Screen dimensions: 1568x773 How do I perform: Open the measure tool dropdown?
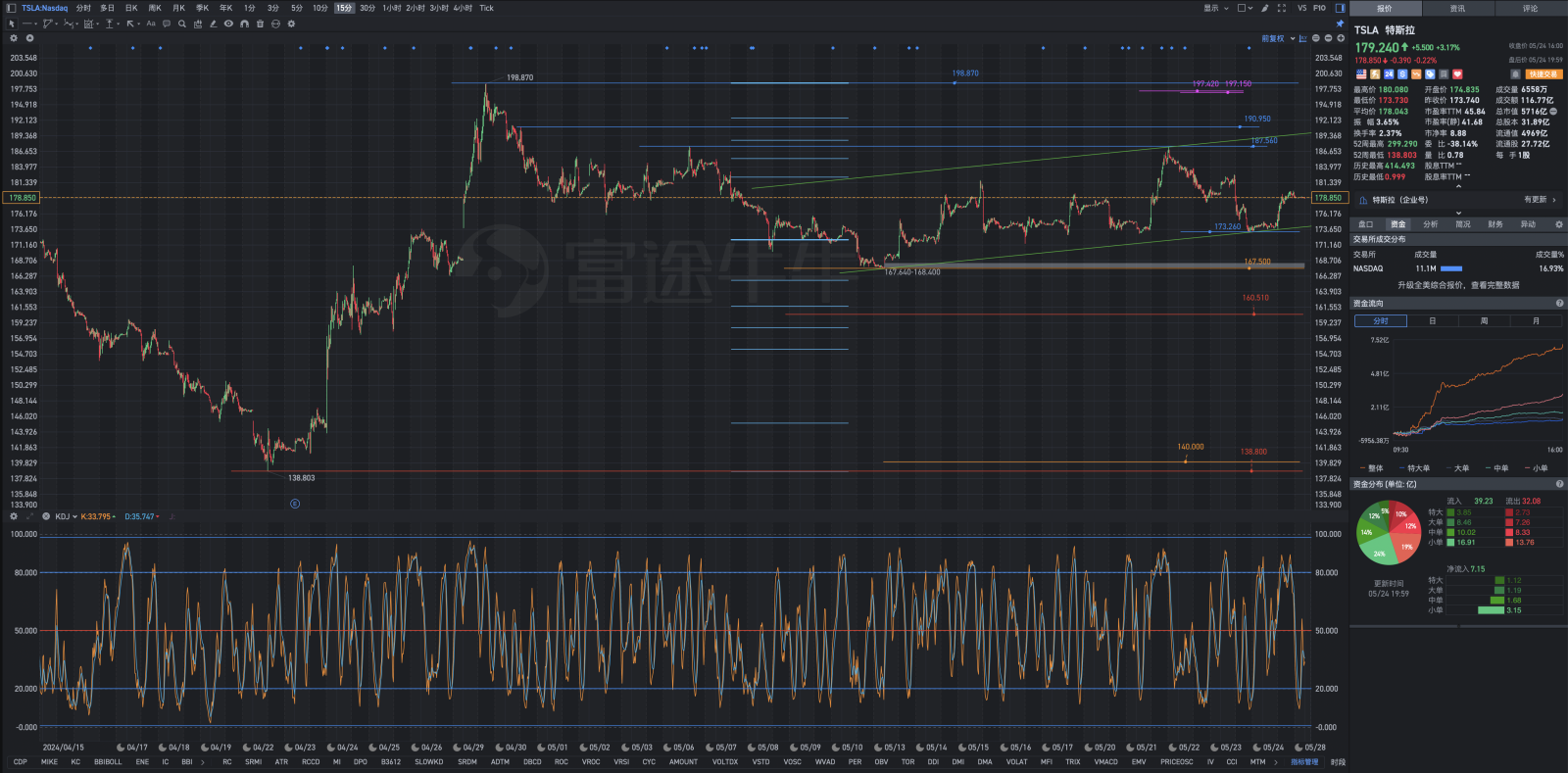click(118, 24)
